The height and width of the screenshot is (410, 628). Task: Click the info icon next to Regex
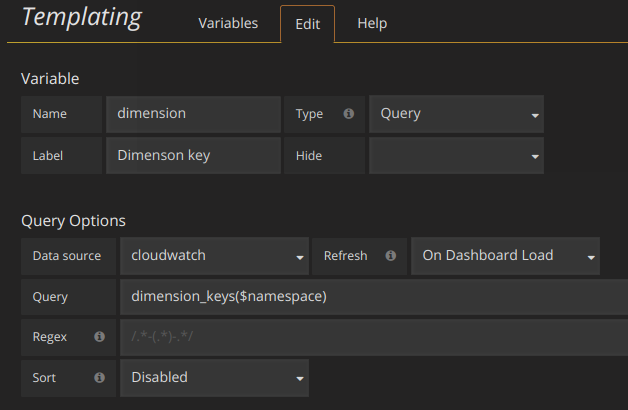click(99, 337)
